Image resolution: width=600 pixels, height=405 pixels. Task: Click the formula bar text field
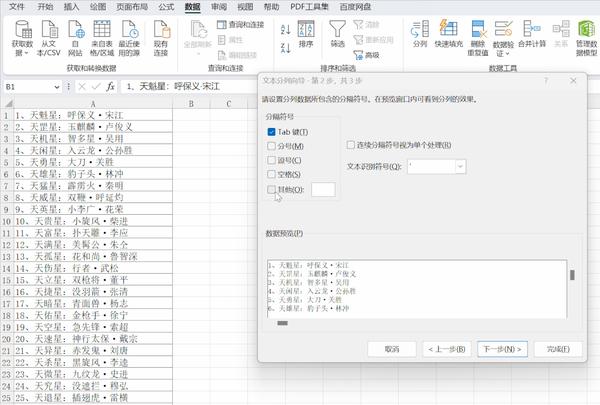click(189, 87)
